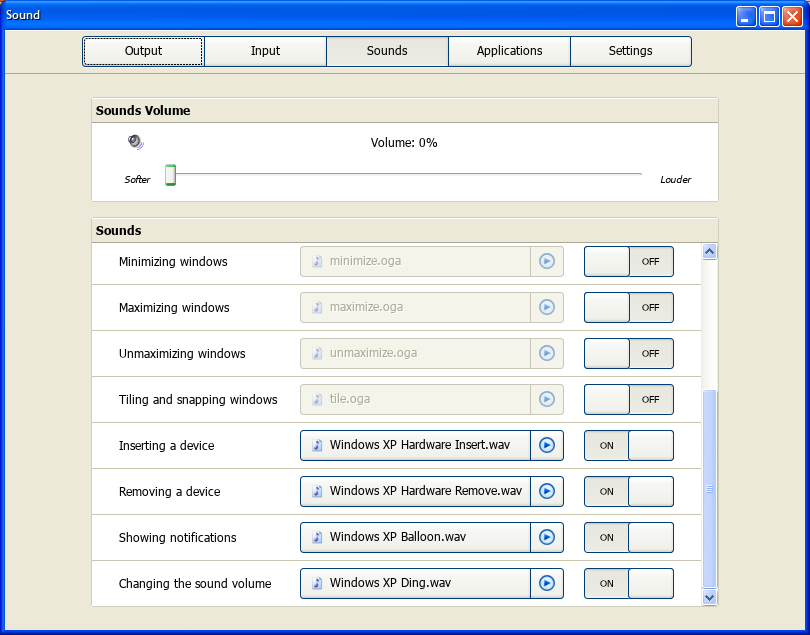Choose a different file for Changing the sound volume
The image size is (810, 635).
(415, 583)
